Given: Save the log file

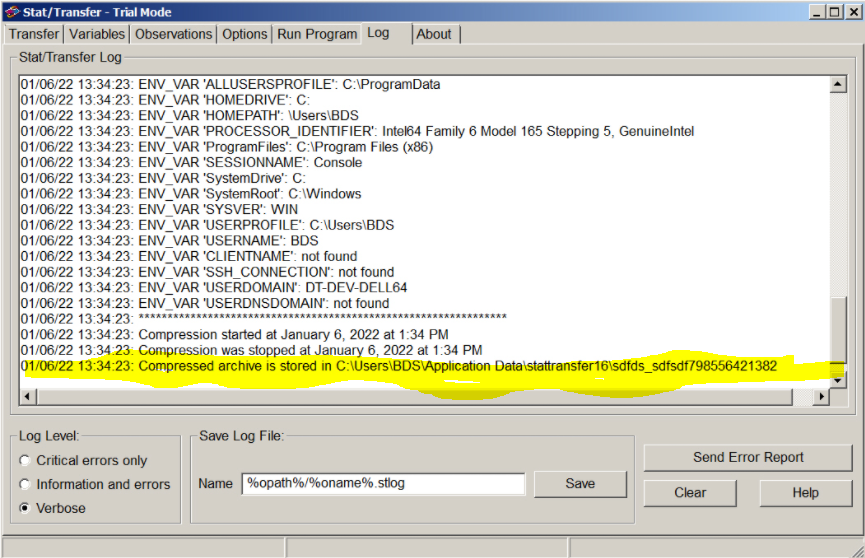Looking at the screenshot, I should coord(580,483).
